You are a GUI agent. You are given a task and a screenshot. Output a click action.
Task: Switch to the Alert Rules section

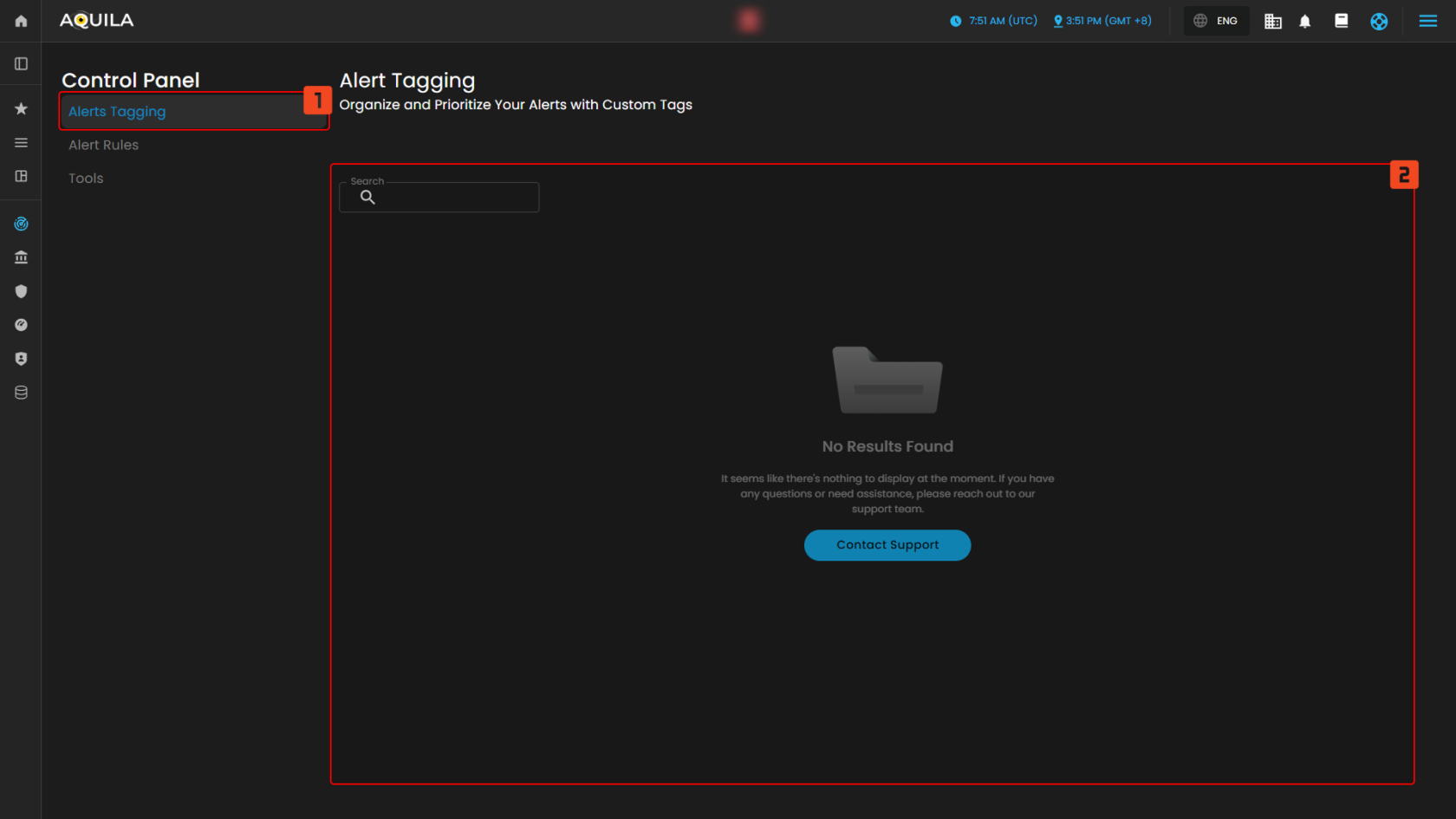click(103, 145)
